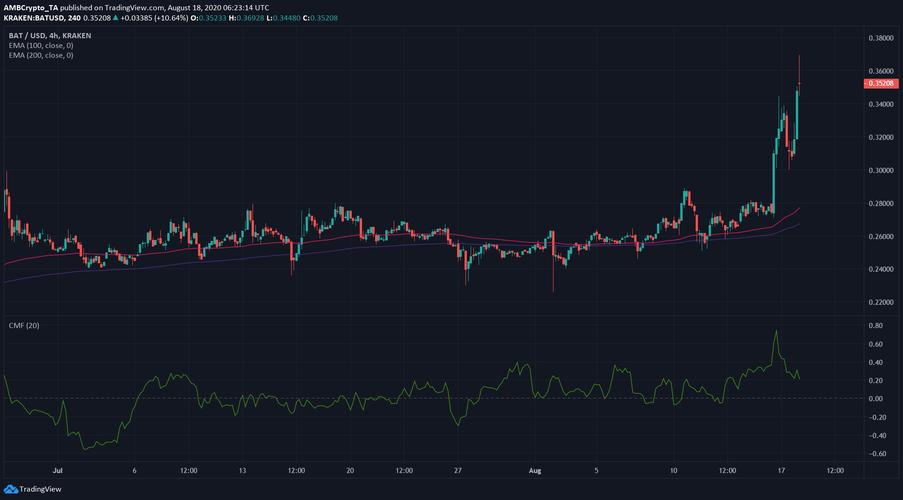903x500 pixels.
Task: Open the AMBCrypto_TA author name
Action: coord(32,6)
